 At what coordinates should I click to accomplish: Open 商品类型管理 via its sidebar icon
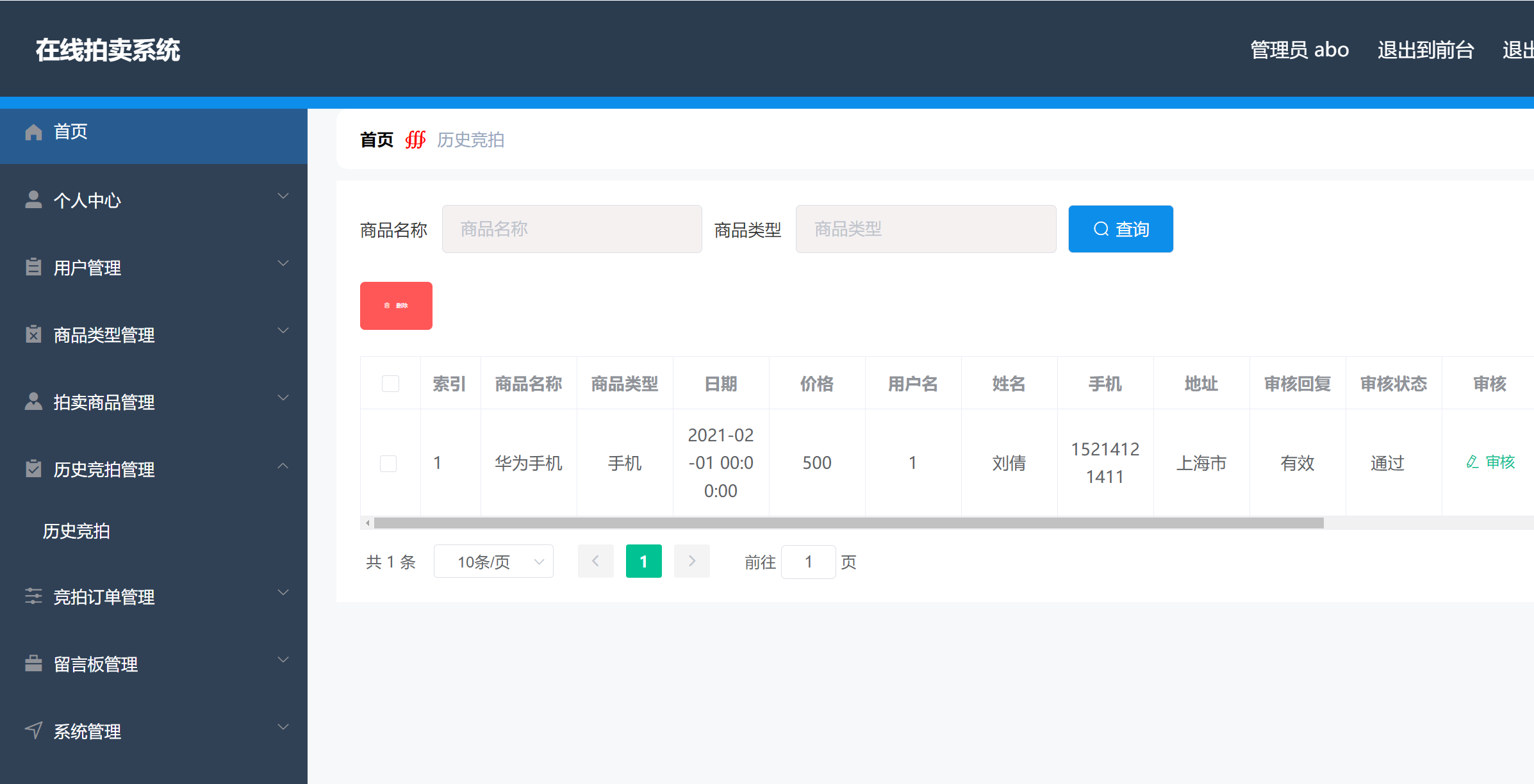(x=33, y=334)
